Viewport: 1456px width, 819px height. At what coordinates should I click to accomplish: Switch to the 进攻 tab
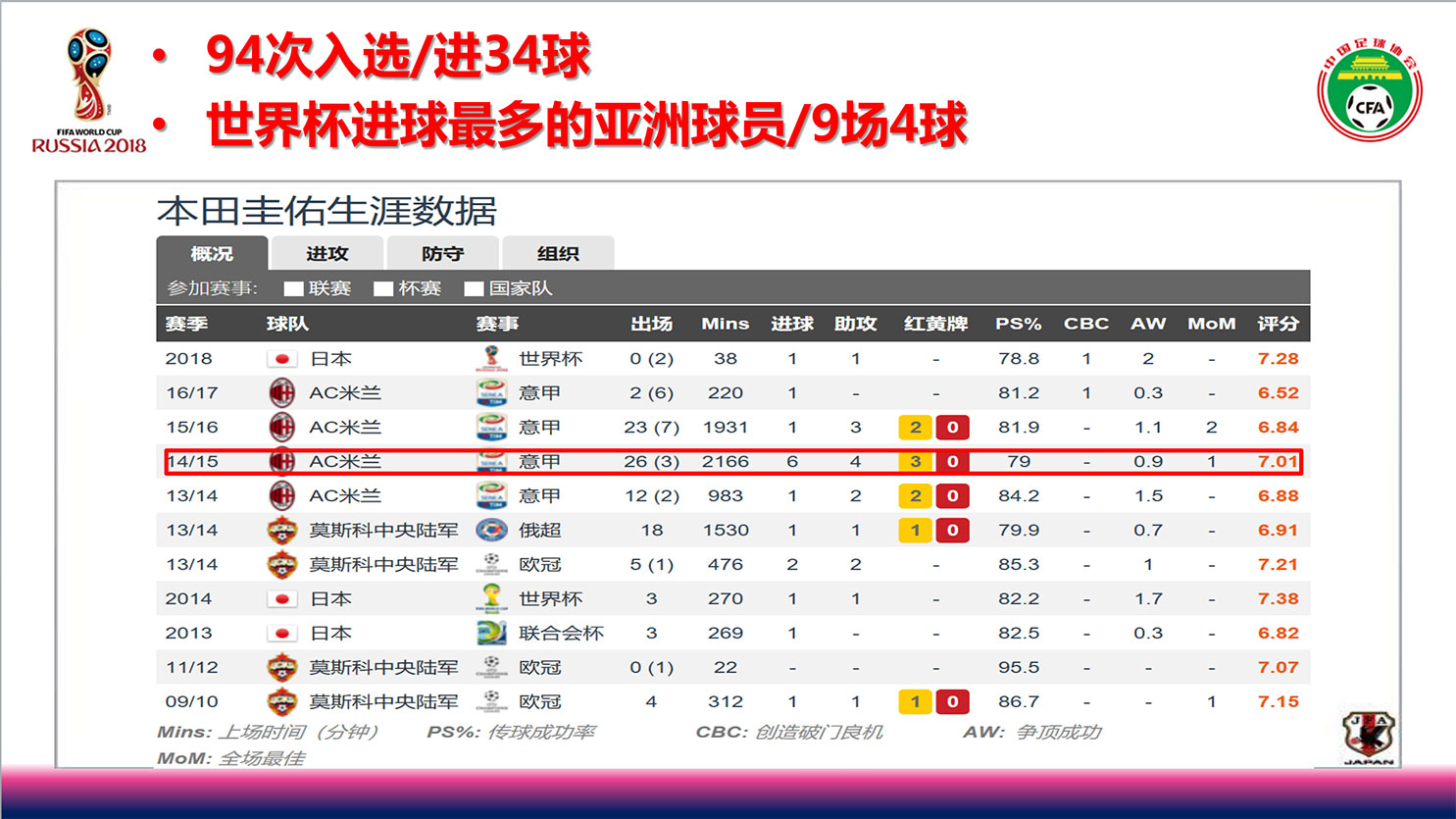327,254
